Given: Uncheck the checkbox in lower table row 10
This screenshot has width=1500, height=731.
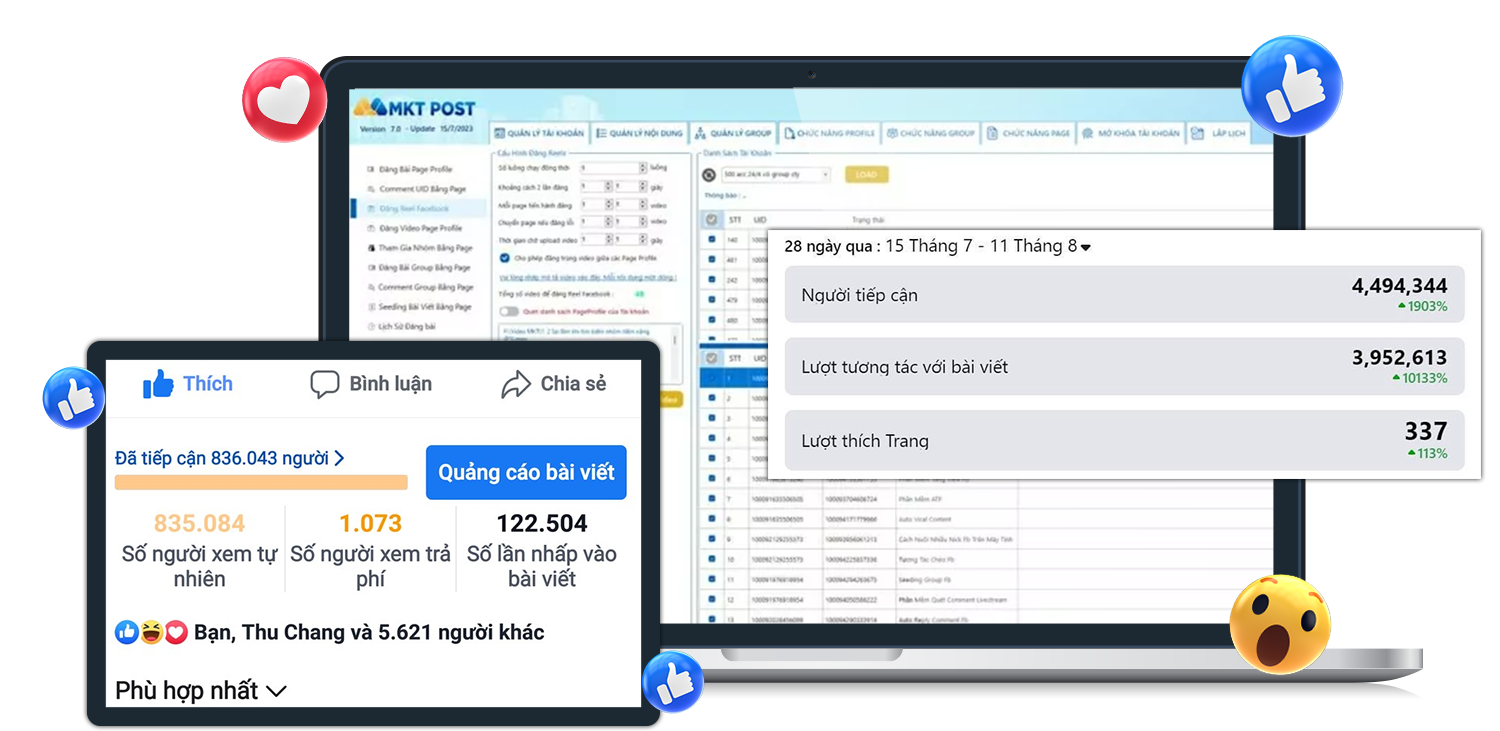Looking at the screenshot, I should 711,559.
